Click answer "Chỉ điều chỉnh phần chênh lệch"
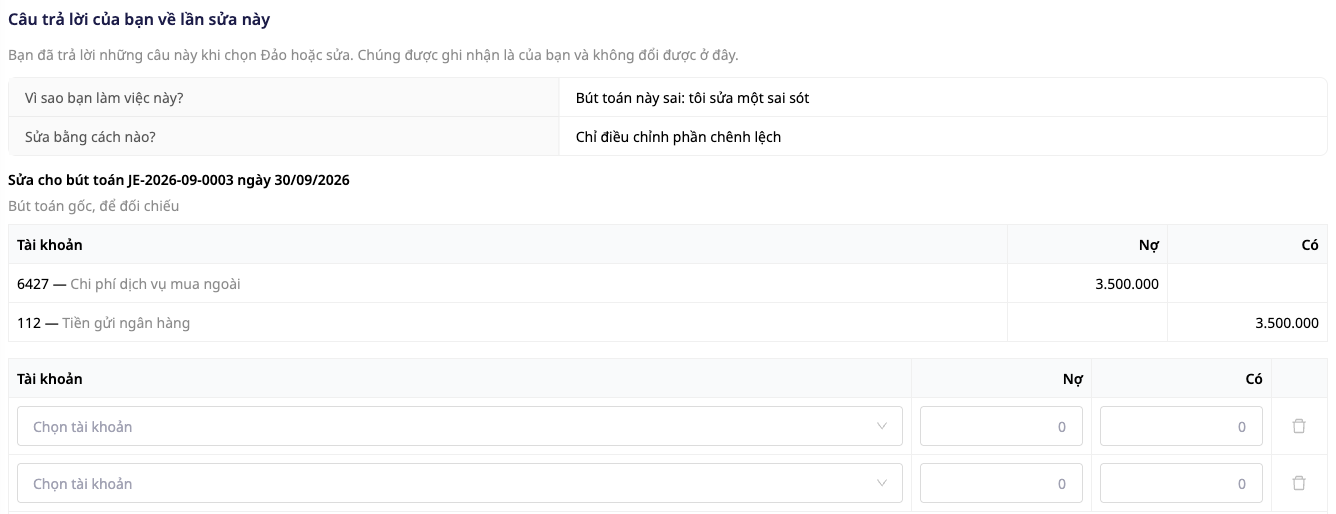The height and width of the screenshot is (514, 1336). coord(678,137)
